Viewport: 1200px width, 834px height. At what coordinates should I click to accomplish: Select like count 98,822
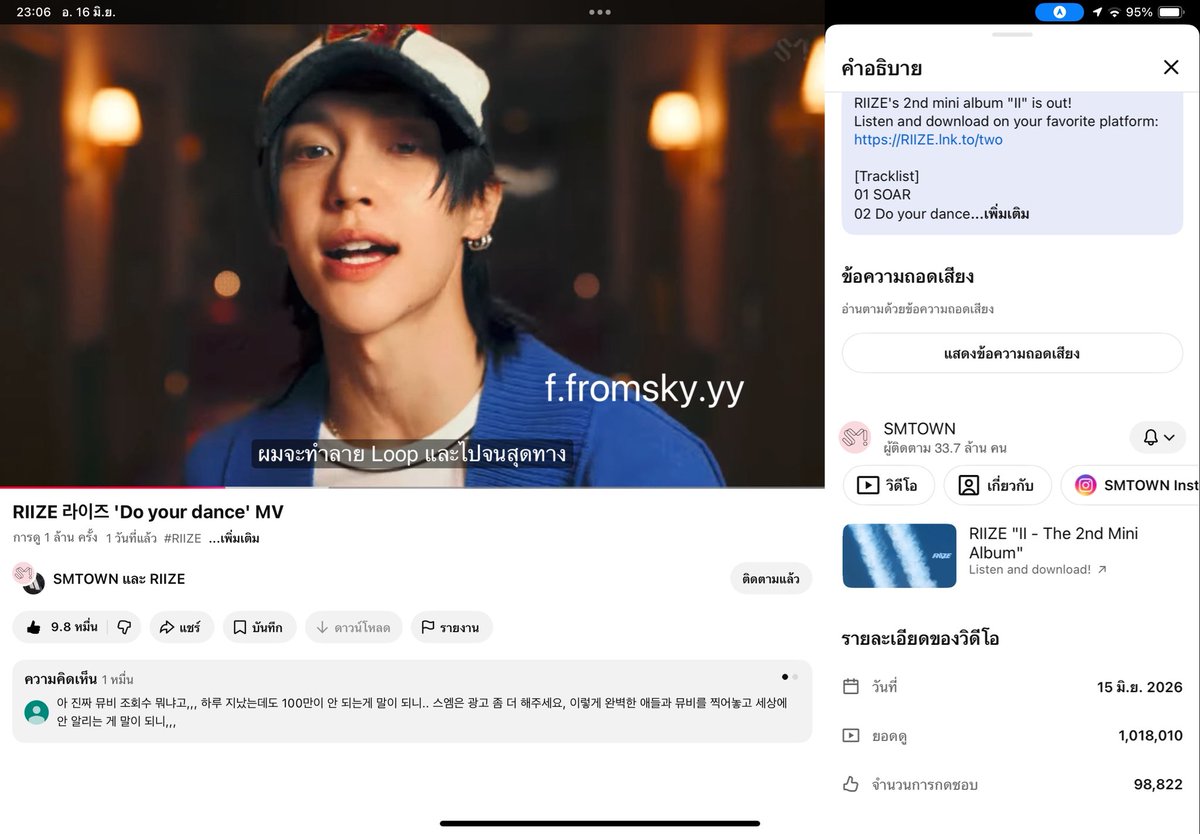click(1158, 785)
